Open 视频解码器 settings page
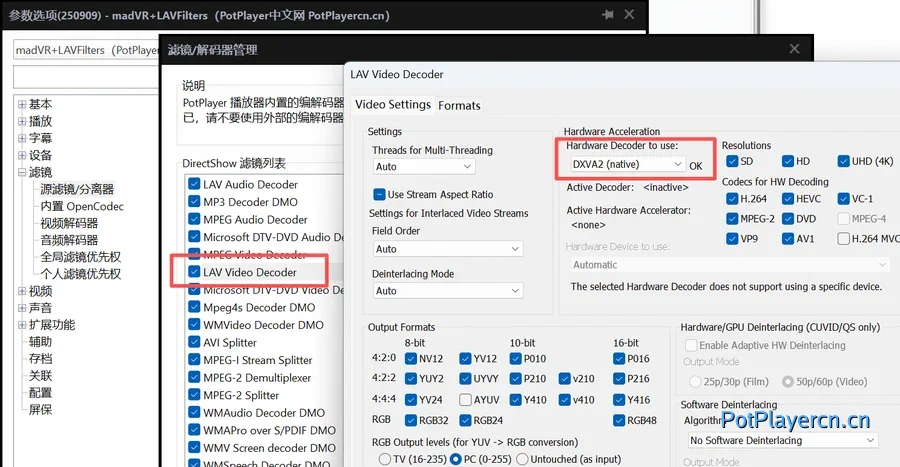 (x=69, y=223)
